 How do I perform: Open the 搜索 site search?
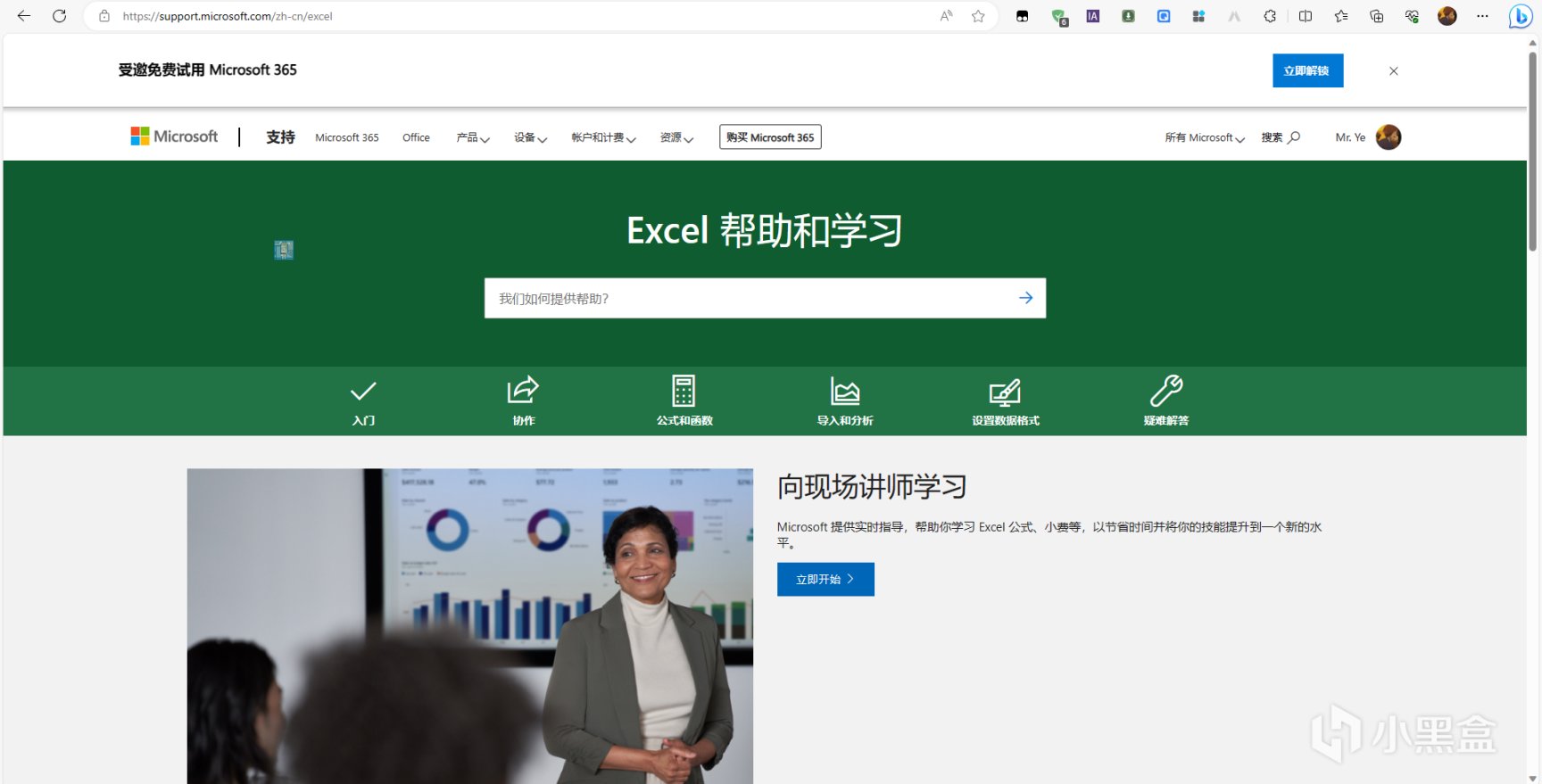coord(1281,137)
